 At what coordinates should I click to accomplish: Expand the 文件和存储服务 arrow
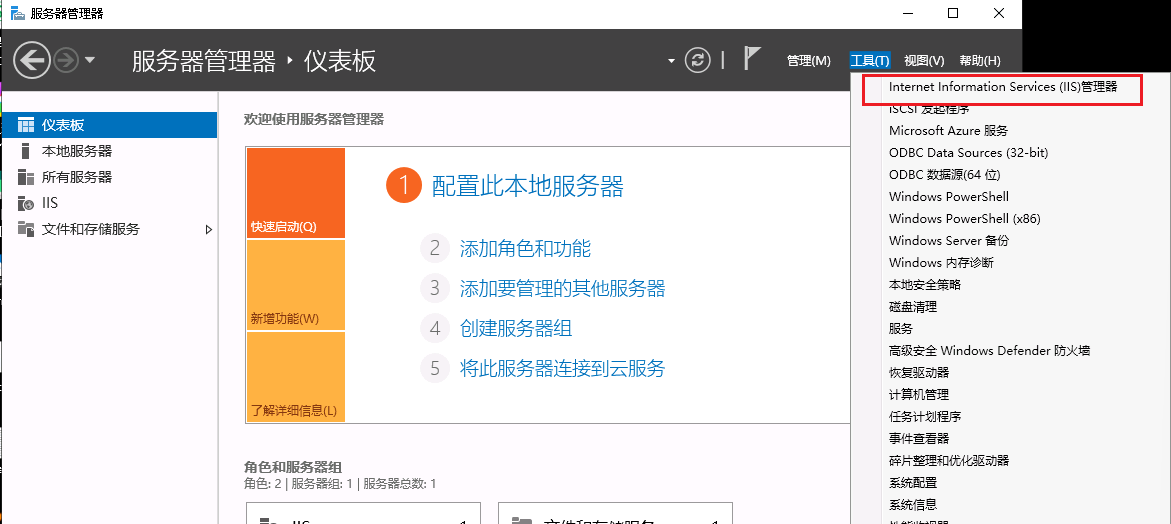coord(209,229)
